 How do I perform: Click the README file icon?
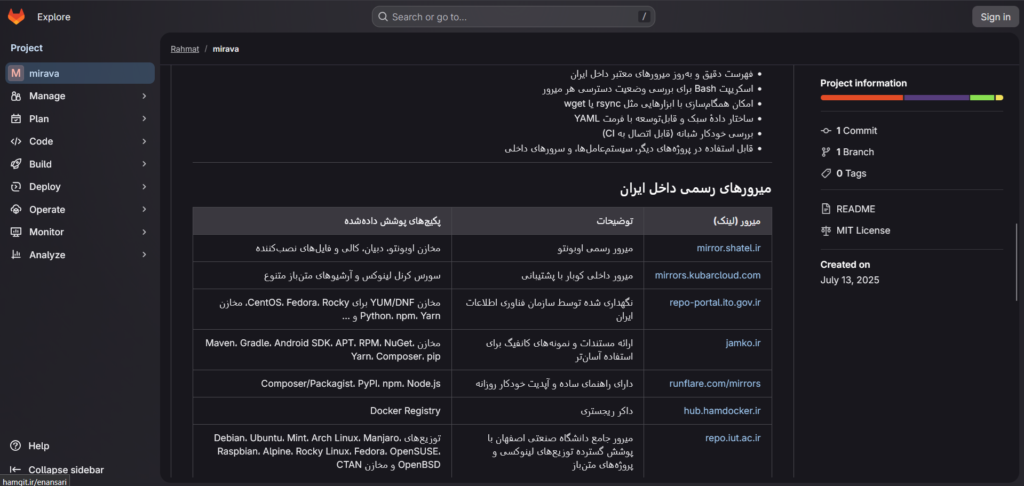pos(826,209)
